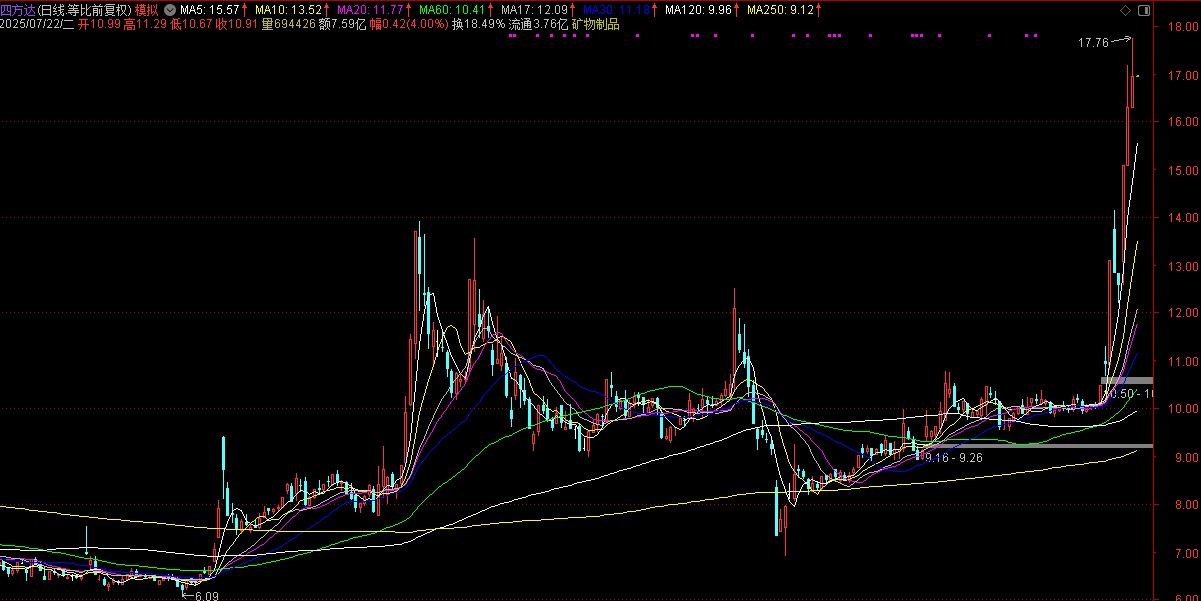Click the change 幅0.42(4.00%) value

[x=409, y=24]
